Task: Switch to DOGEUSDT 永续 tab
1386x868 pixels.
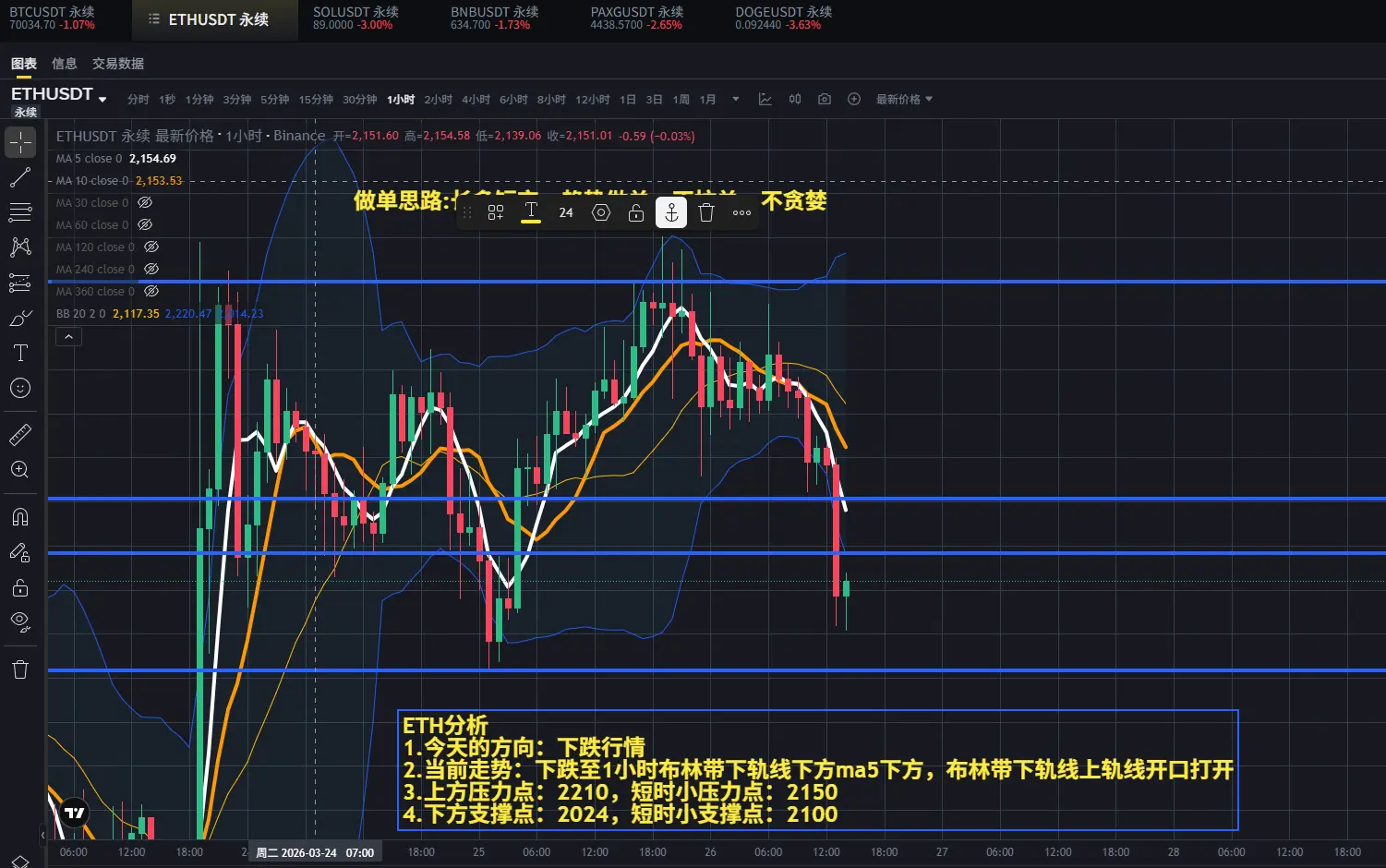Action: [784, 18]
